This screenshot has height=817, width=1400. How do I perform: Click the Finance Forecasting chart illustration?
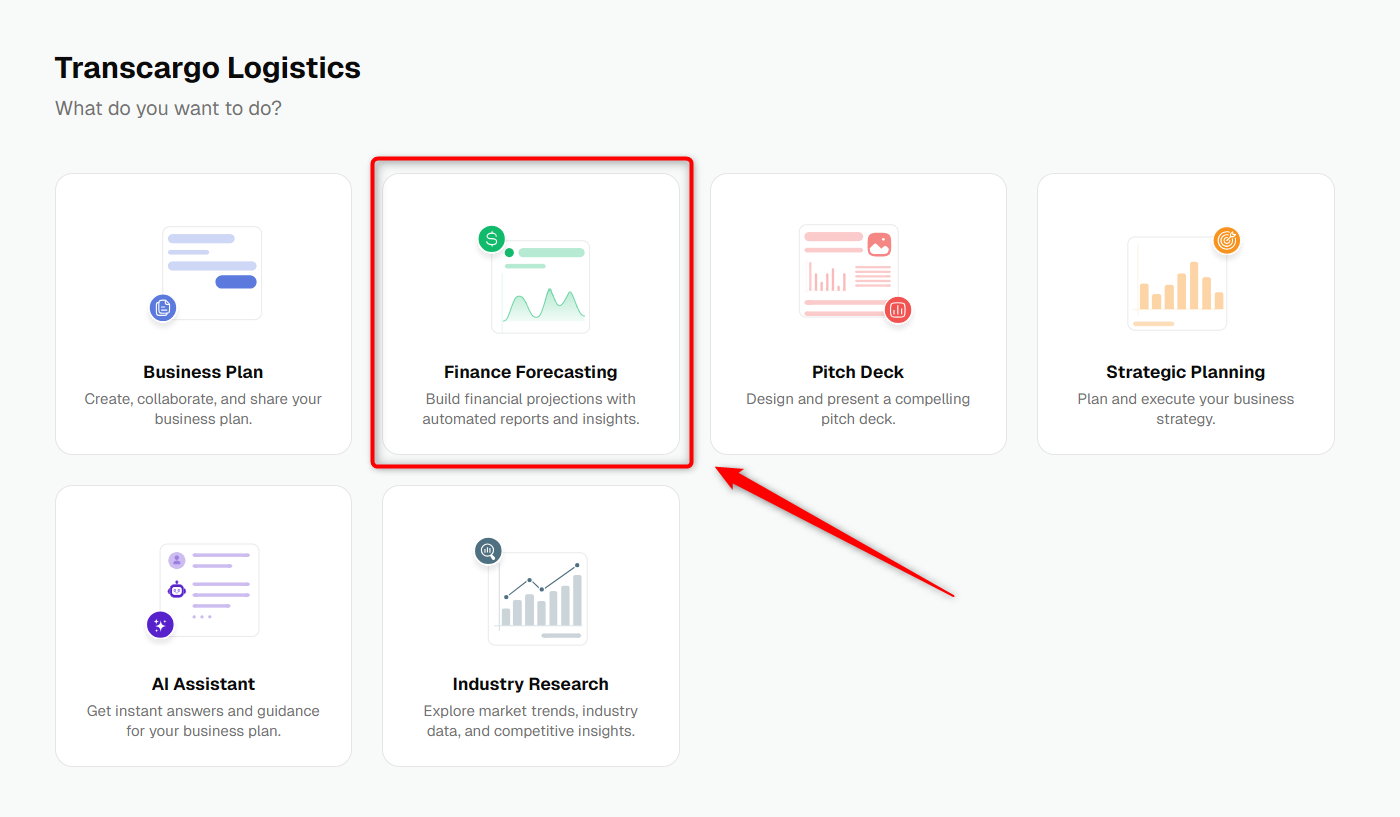[540, 286]
